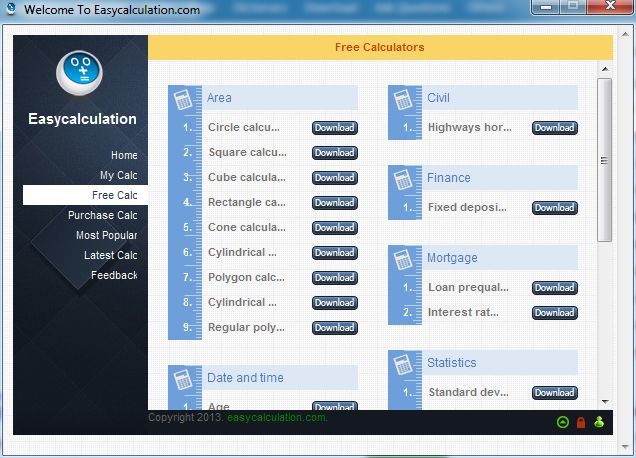Click the green user footer icon

pyautogui.click(x=599, y=422)
